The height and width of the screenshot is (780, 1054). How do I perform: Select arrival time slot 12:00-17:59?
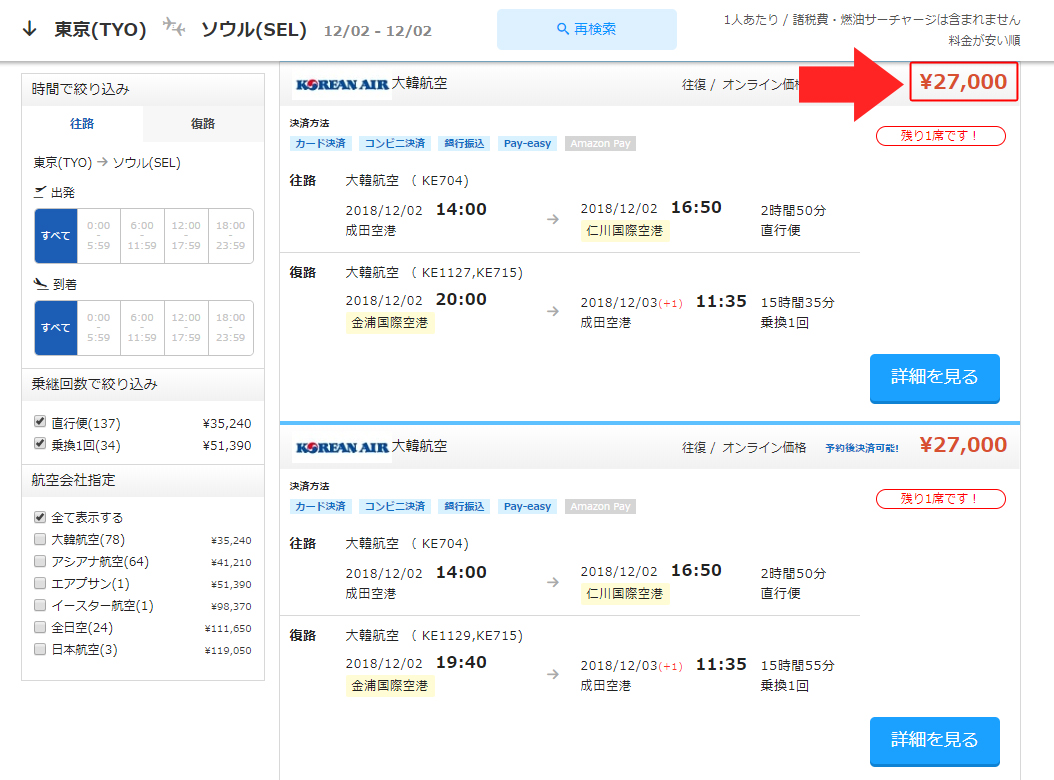(186, 328)
